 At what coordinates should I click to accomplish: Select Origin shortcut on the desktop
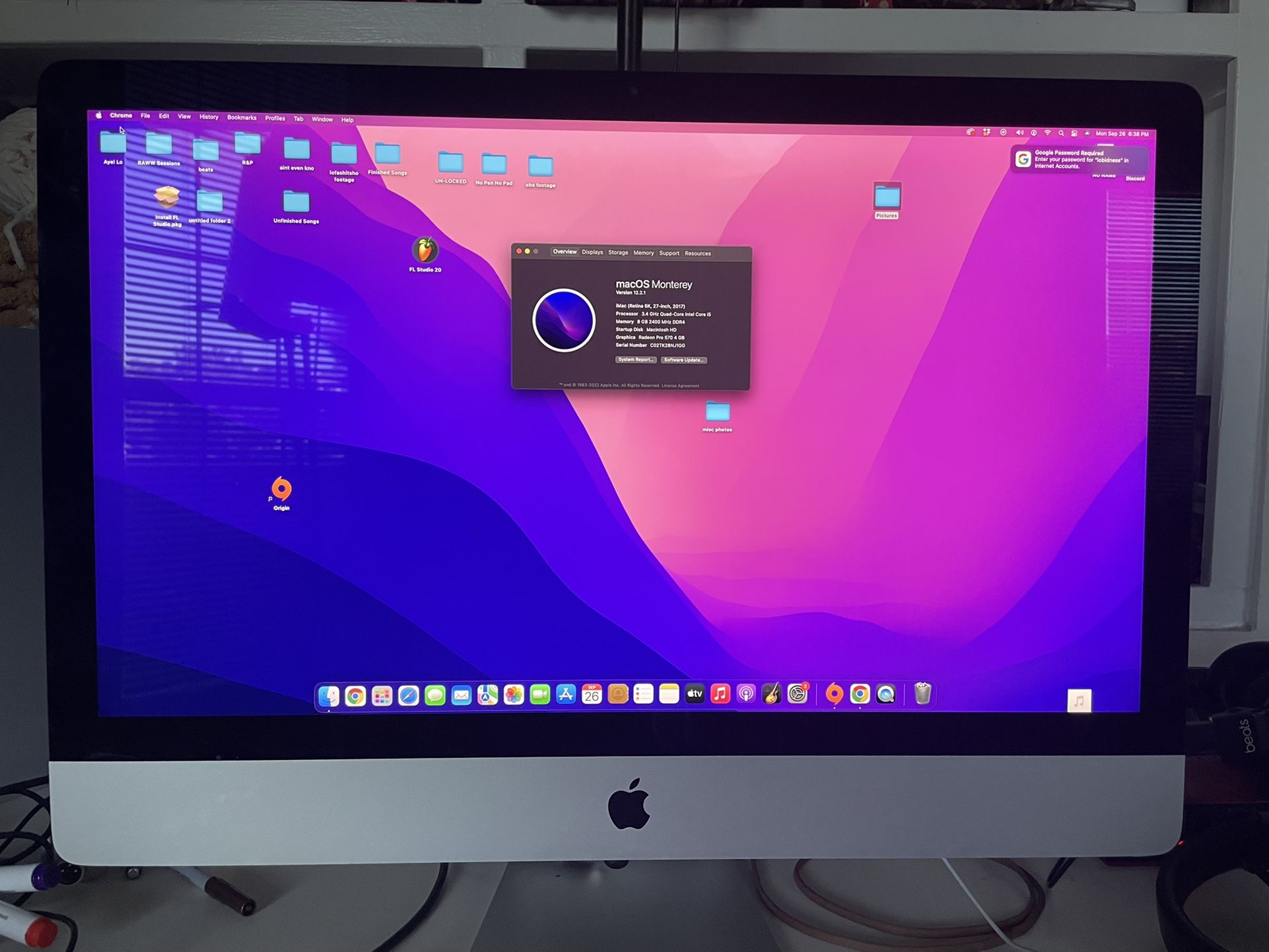point(281,494)
